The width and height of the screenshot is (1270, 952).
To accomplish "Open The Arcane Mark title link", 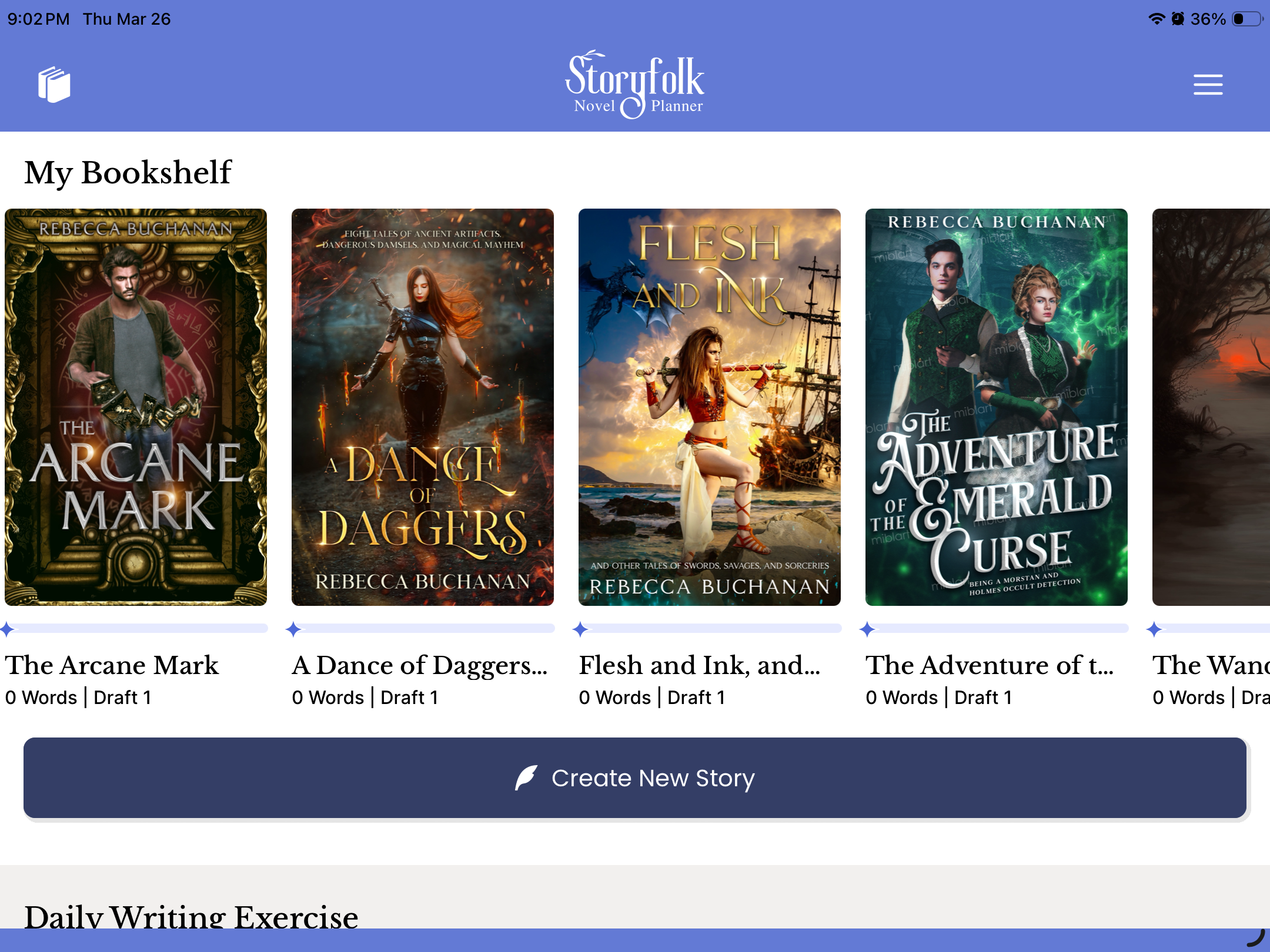I will (x=112, y=665).
